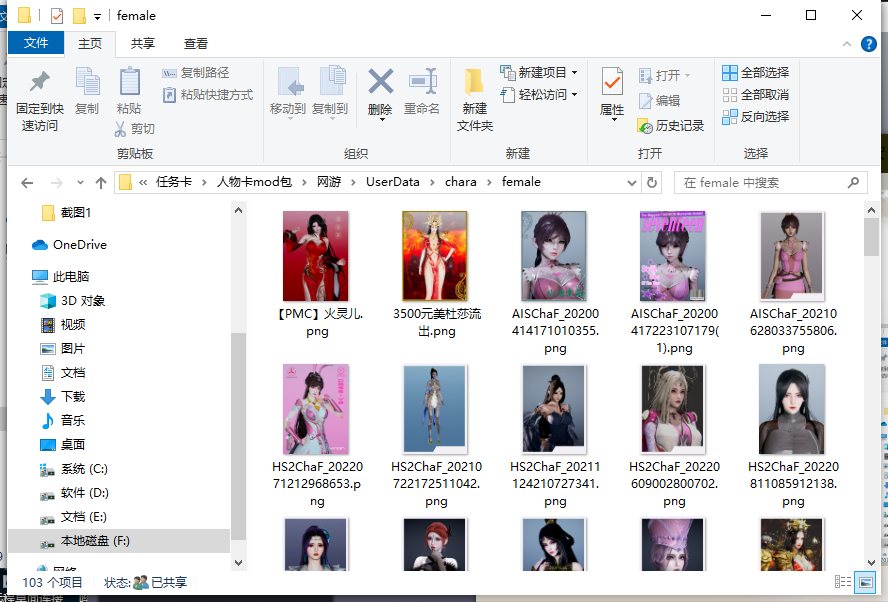Select the Home (主页) tab
The image size is (888, 602).
click(90, 44)
